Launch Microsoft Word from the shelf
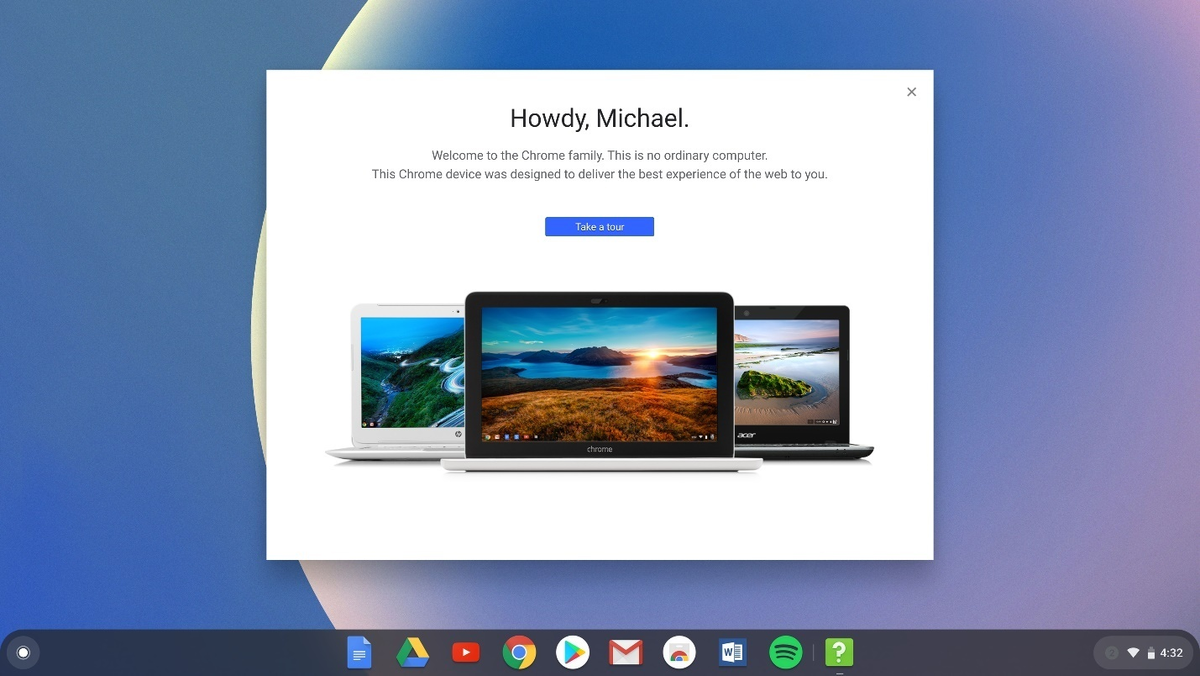Screen dimensions: 1200x676 (x=732, y=653)
